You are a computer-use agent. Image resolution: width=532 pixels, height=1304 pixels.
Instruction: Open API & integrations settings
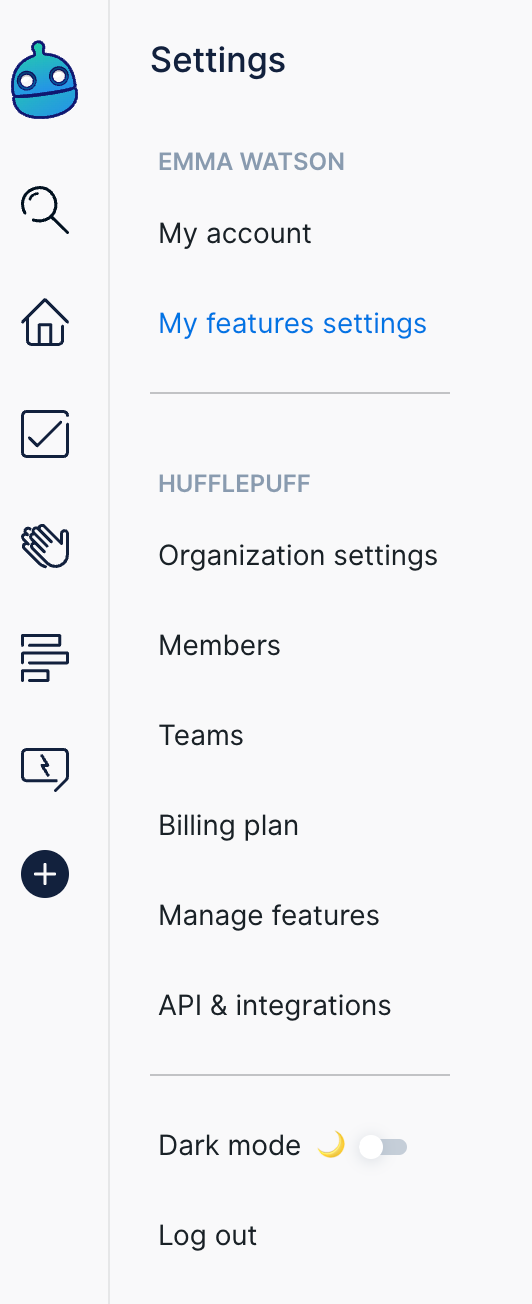click(x=275, y=1005)
